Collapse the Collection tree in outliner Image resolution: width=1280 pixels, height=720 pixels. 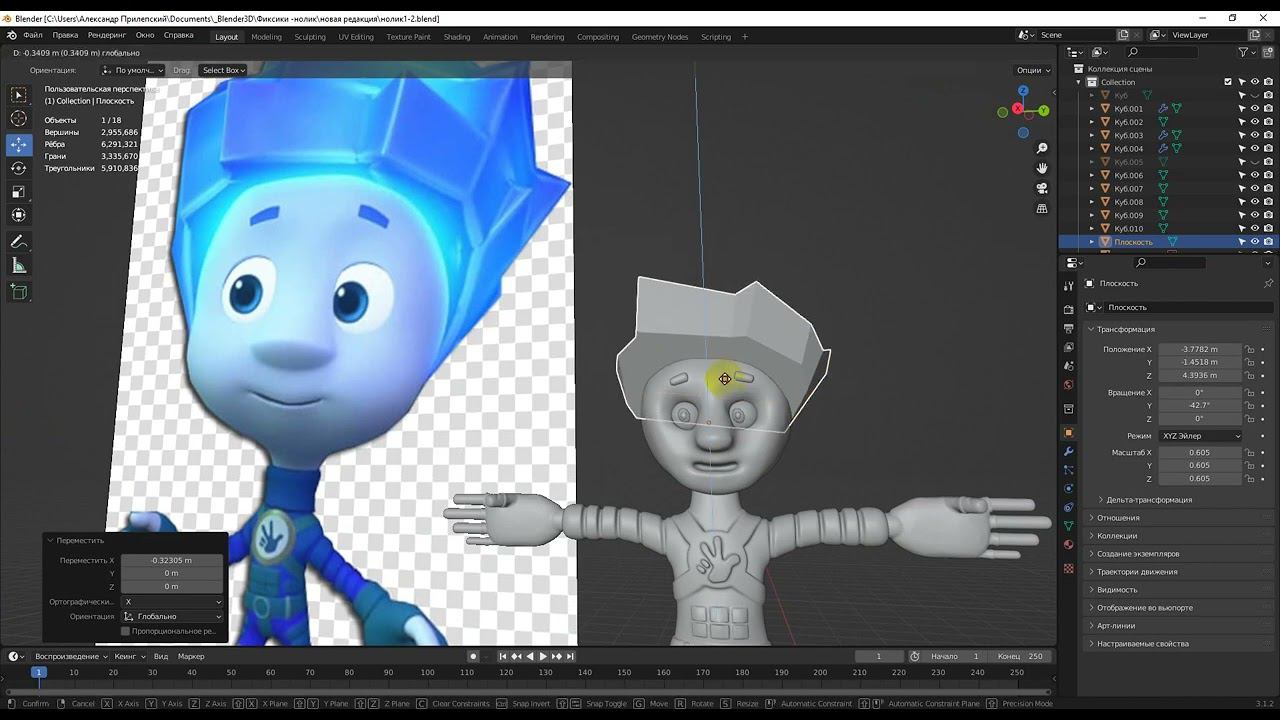pos(1079,82)
